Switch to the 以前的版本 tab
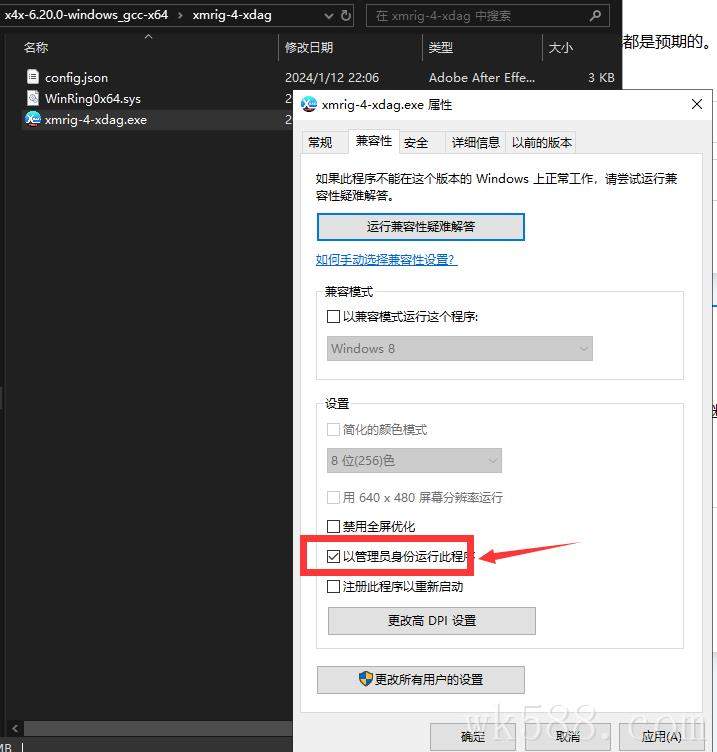 tap(541, 142)
